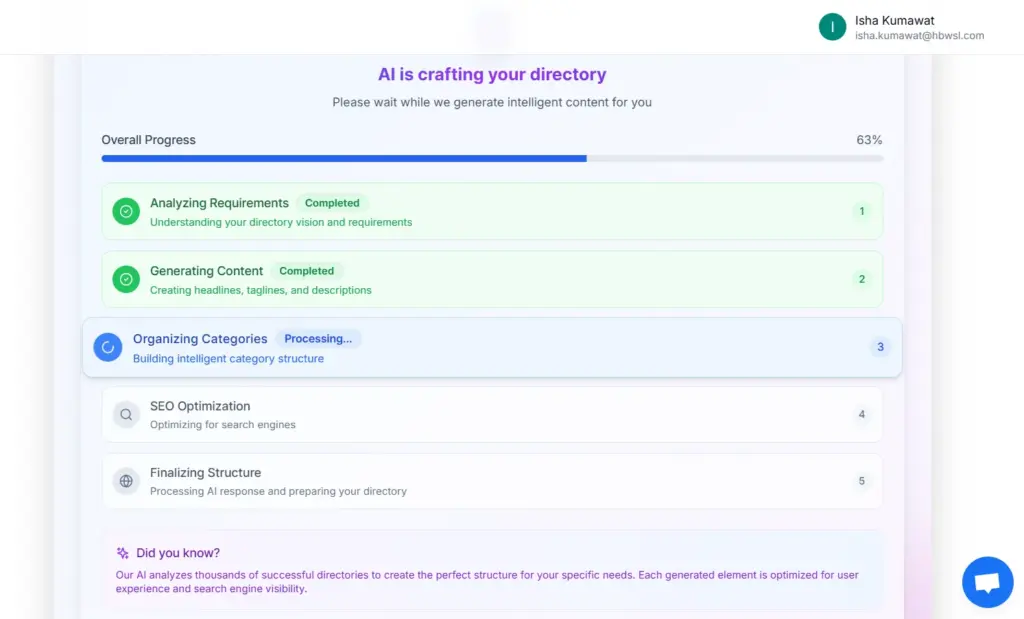
Task: Click the step number 3 badge
Action: (880, 347)
